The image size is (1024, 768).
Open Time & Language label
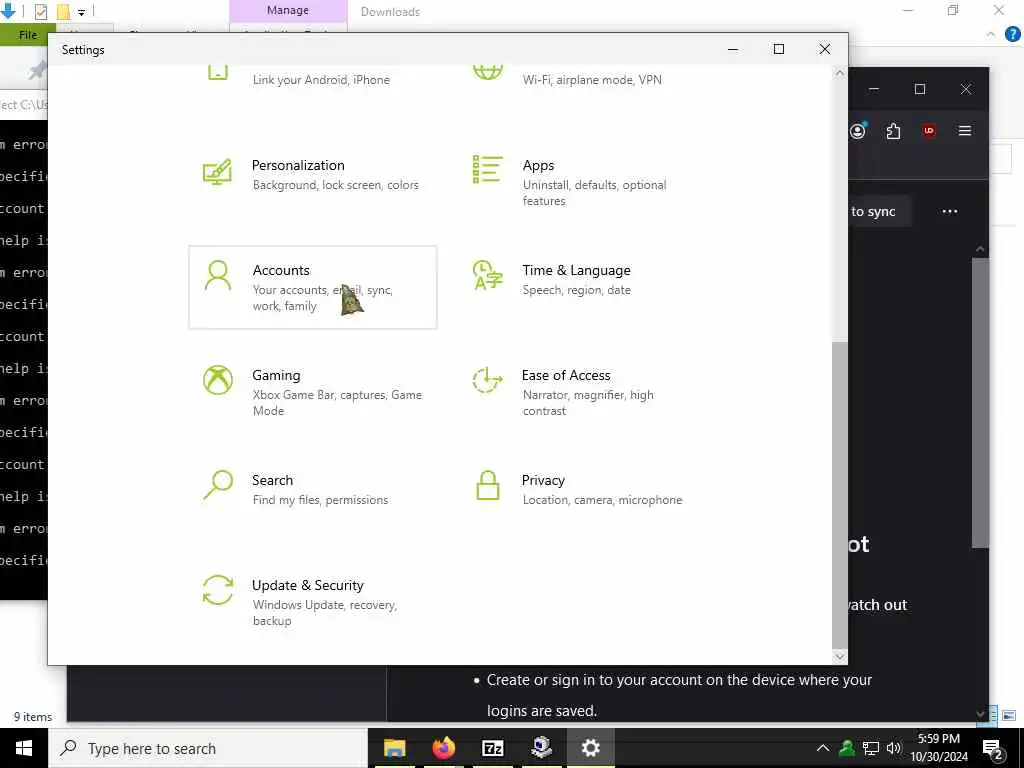pos(576,270)
